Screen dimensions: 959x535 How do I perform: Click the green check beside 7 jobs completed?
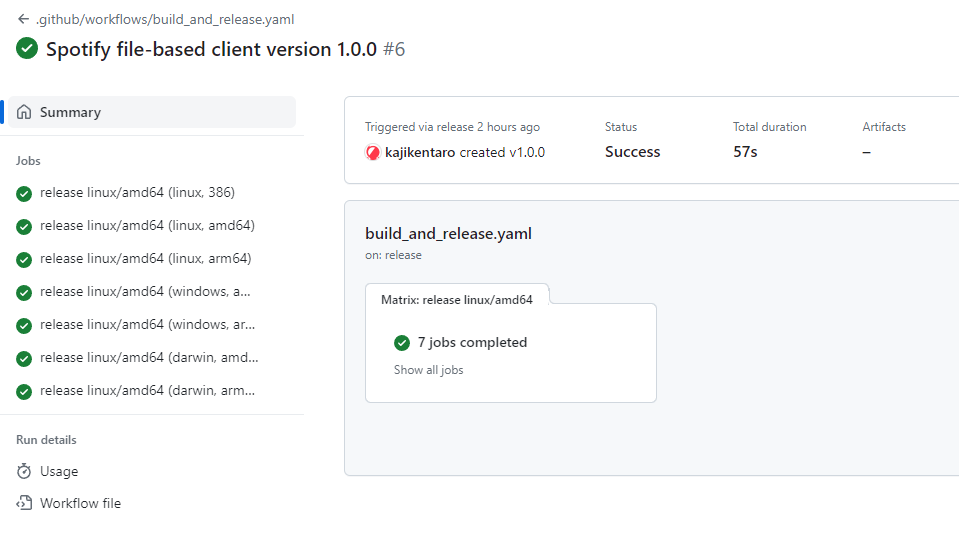coord(402,343)
